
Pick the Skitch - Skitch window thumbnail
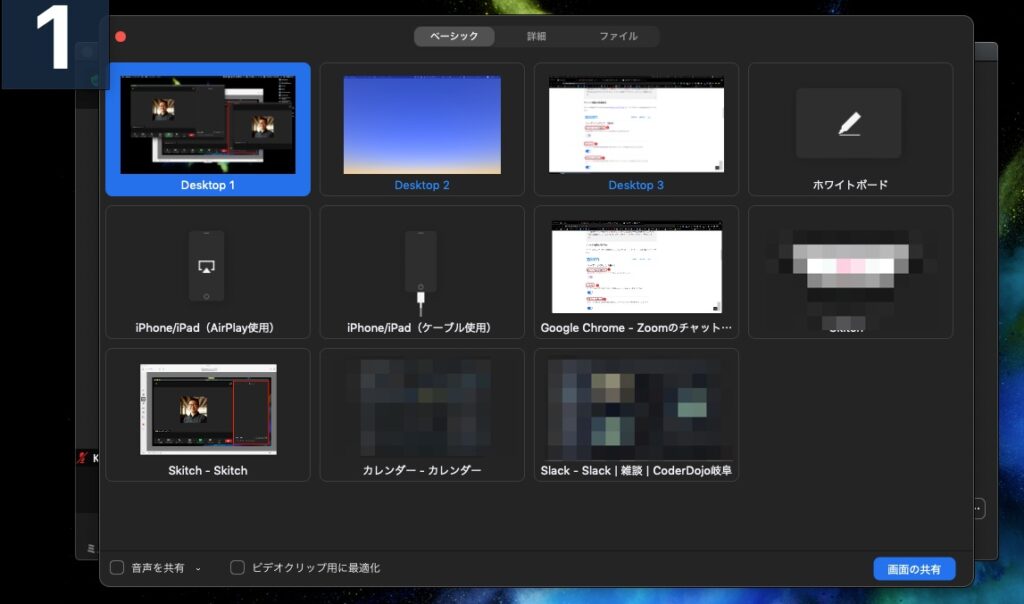point(208,409)
